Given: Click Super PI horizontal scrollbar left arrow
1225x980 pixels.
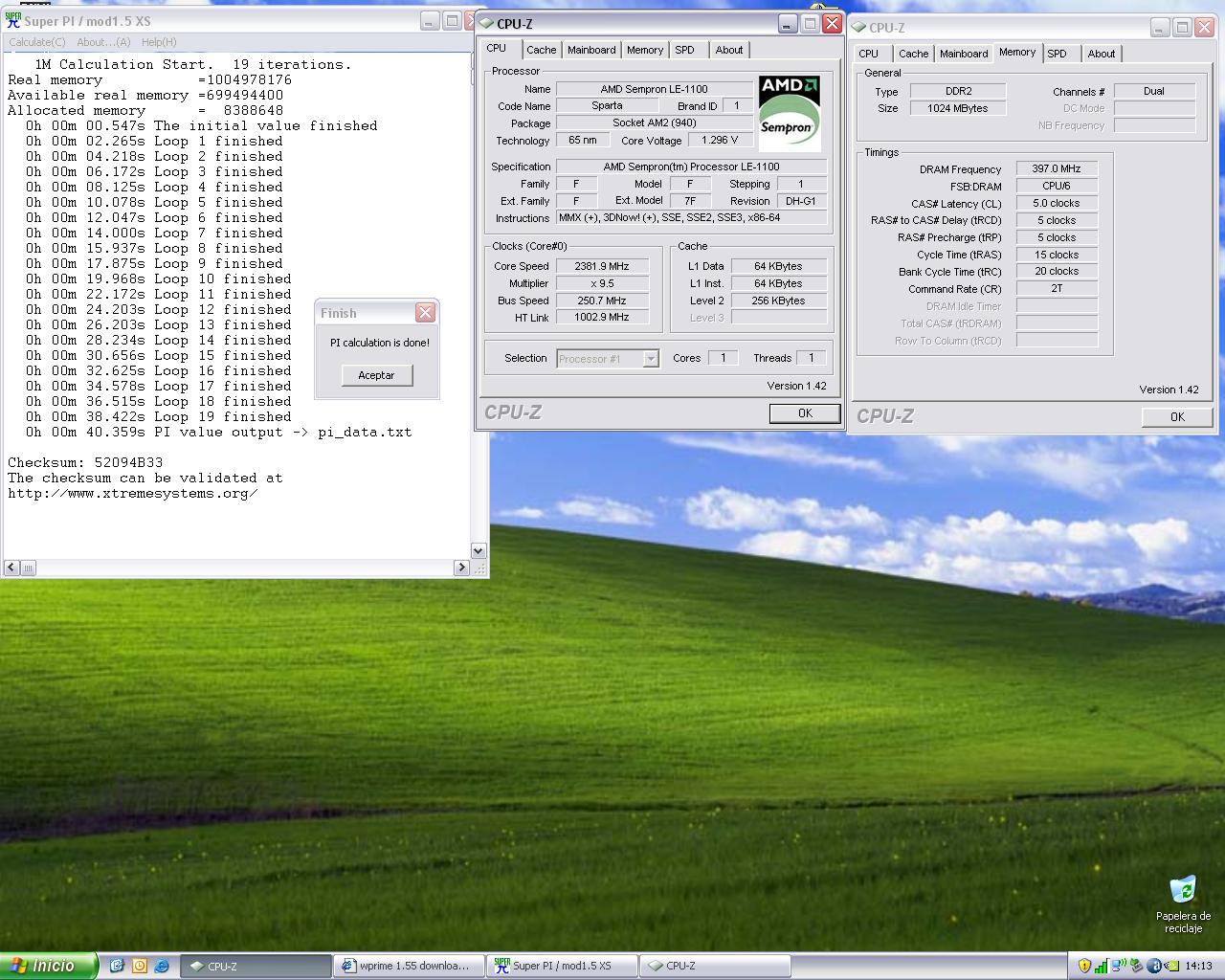Looking at the screenshot, I should click(11, 568).
